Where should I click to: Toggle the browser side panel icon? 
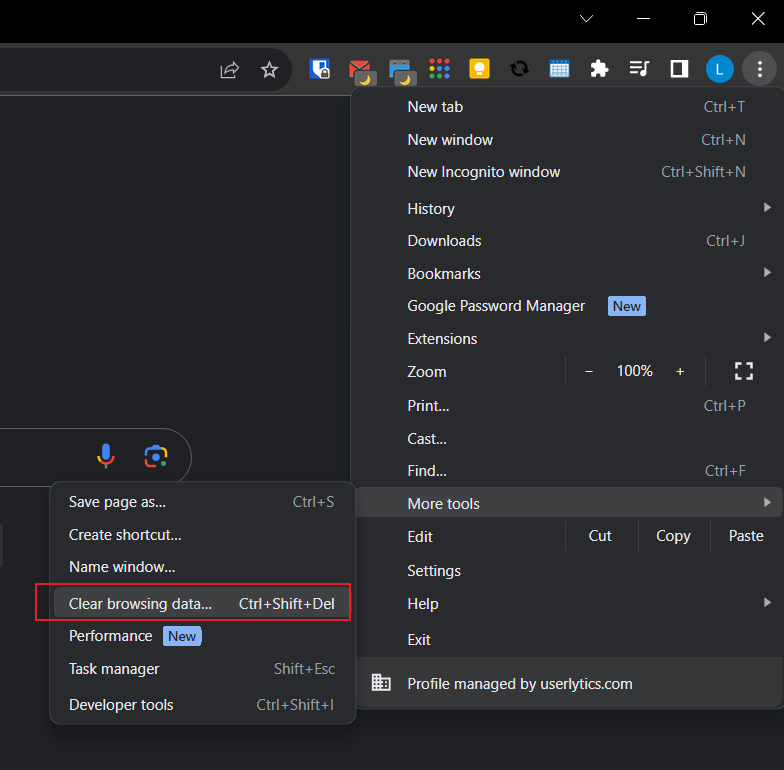pyautogui.click(x=679, y=69)
